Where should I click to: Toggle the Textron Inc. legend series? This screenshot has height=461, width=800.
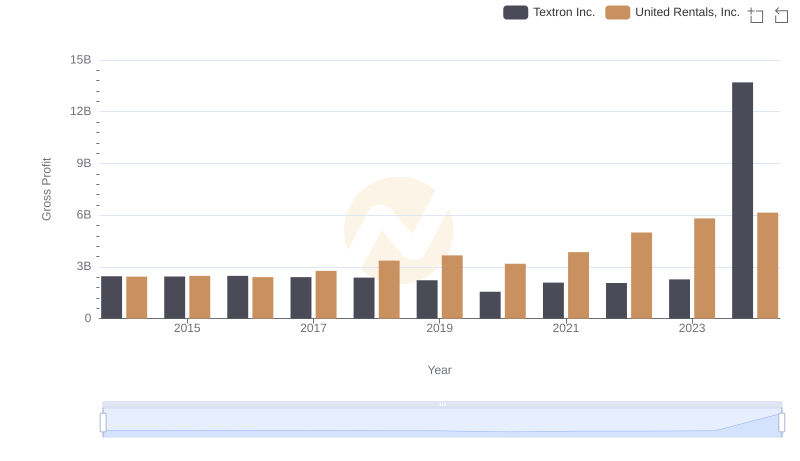coord(549,12)
